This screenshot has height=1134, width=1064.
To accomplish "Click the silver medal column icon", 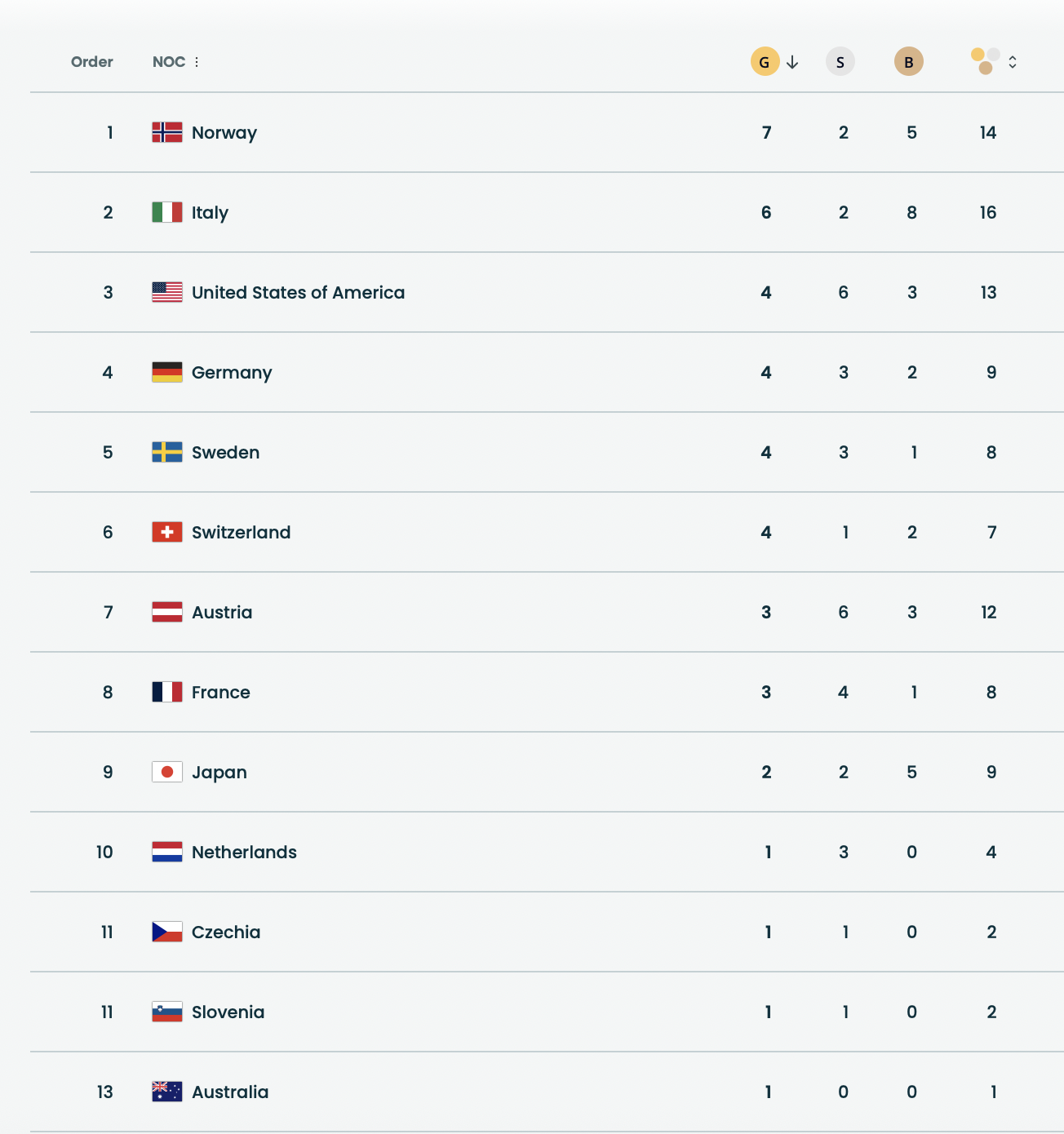I will click(x=840, y=62).
